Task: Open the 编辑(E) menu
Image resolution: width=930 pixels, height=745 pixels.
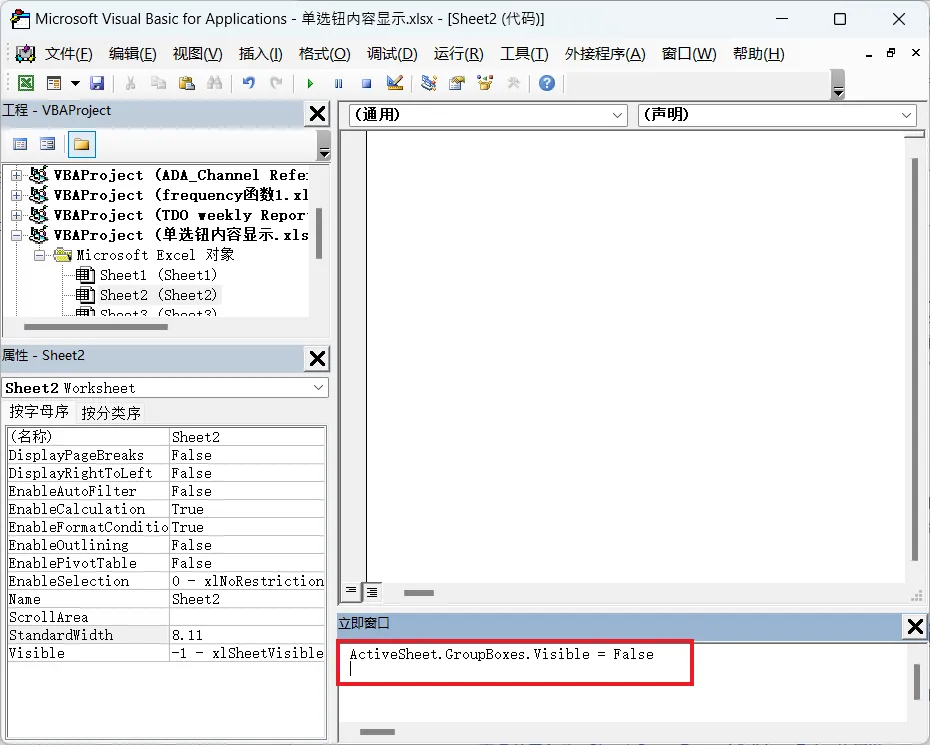Action: 133,54
